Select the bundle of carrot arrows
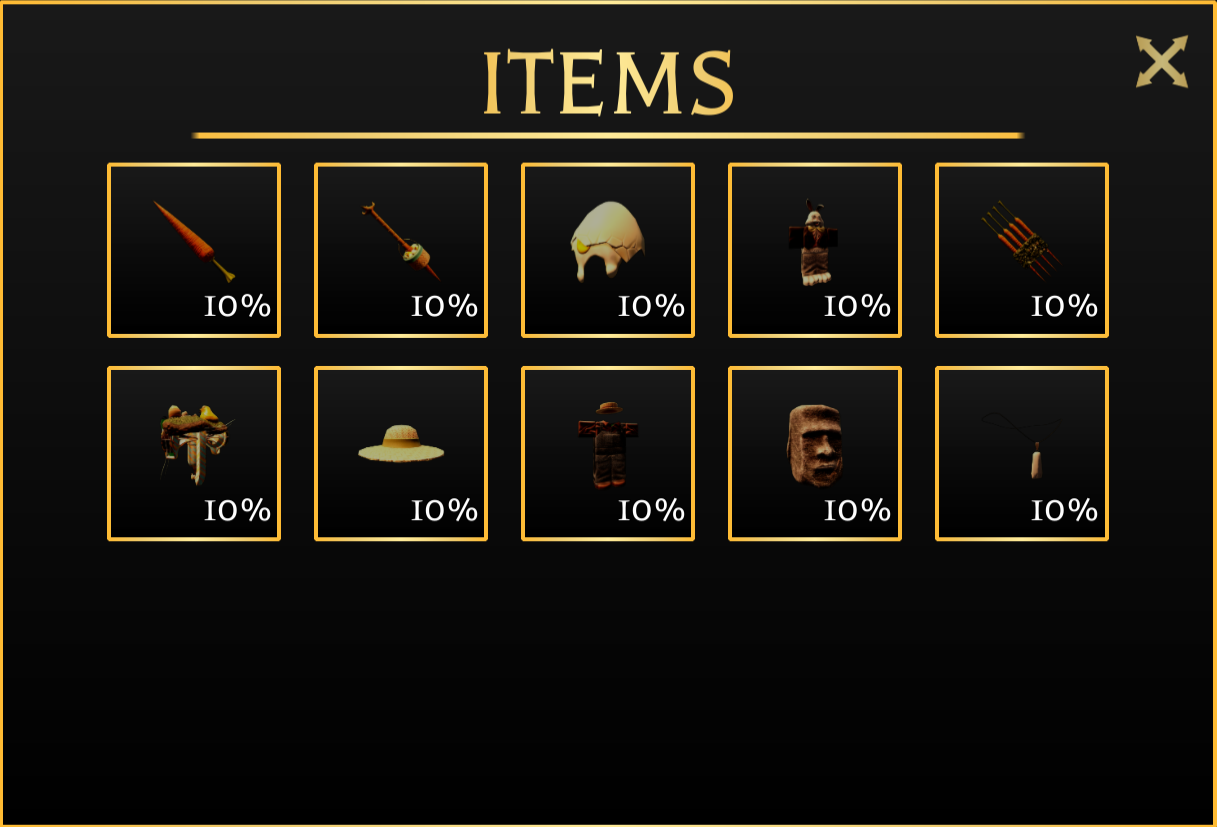 [x=1022, y=250]
